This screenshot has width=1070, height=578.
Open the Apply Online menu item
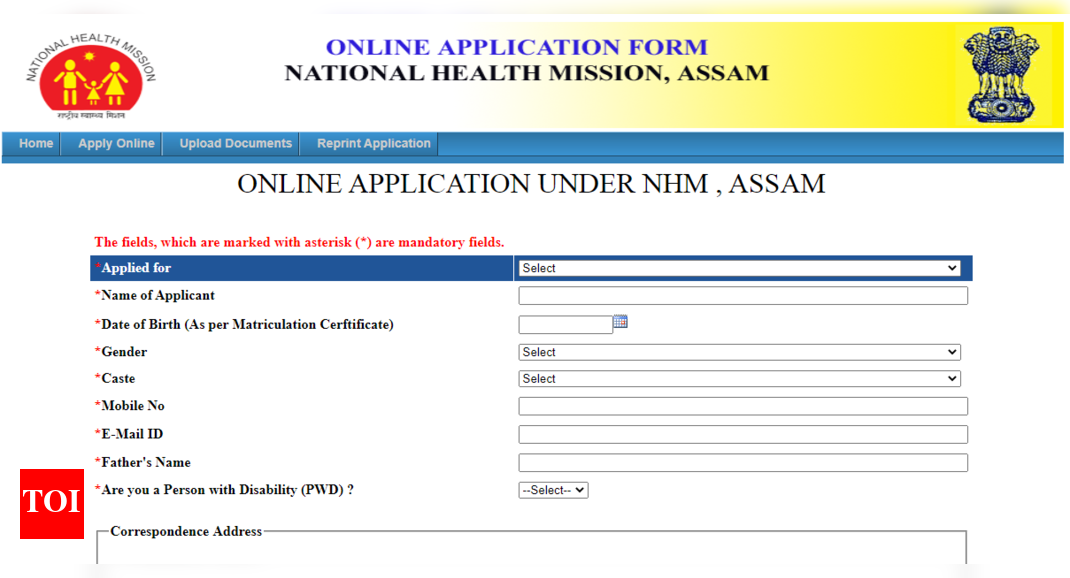(x=116, y=144)
